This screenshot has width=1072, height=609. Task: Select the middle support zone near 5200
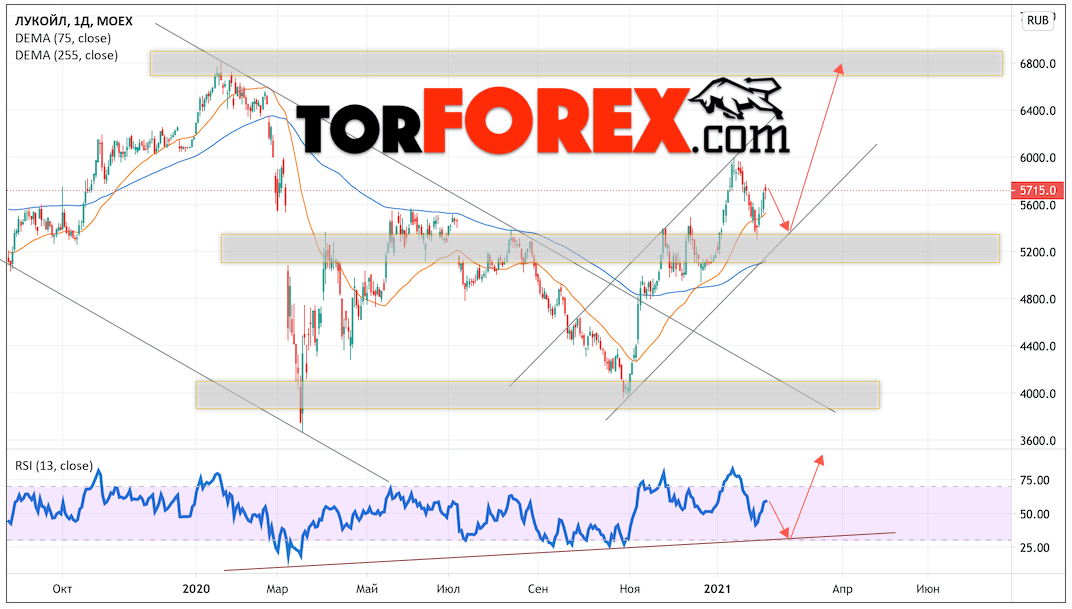[x=610, y=249]
